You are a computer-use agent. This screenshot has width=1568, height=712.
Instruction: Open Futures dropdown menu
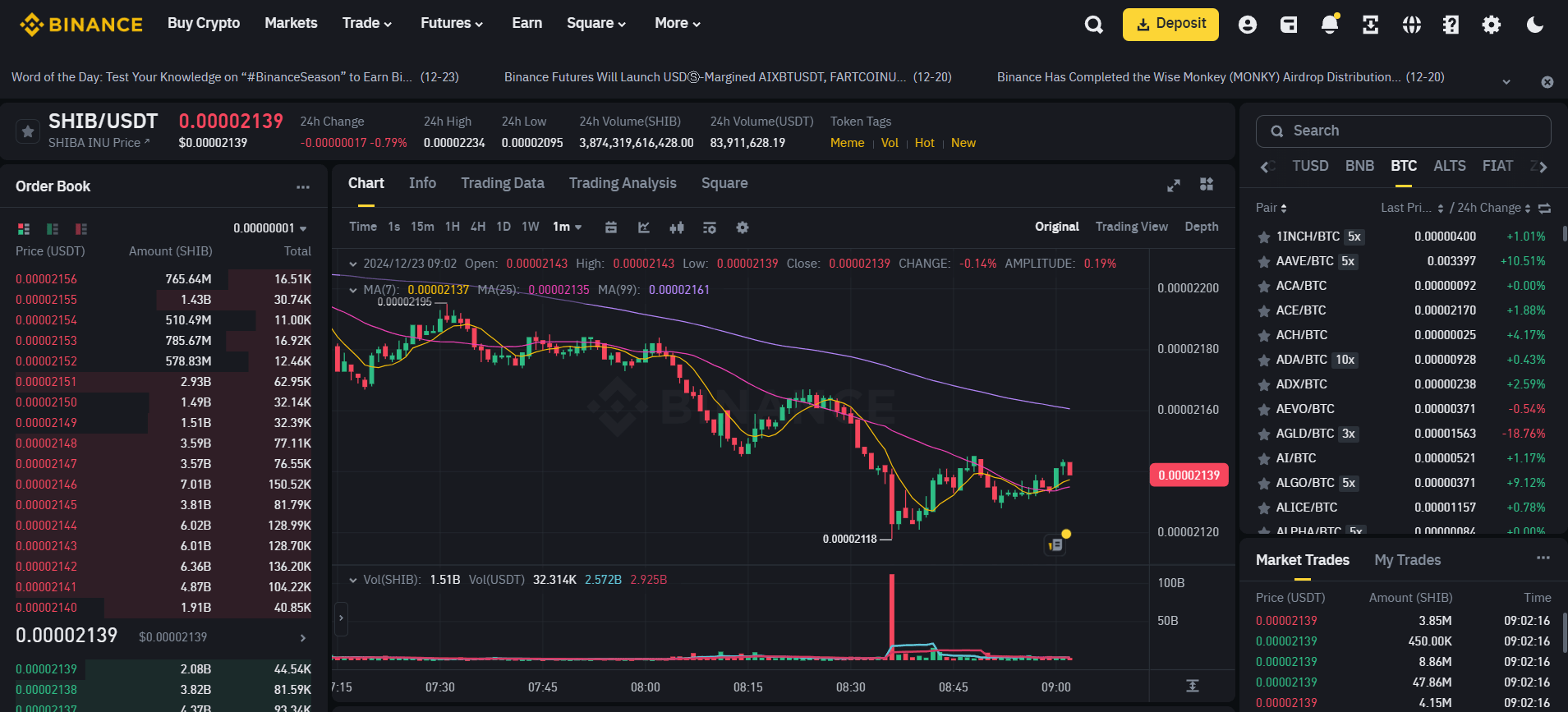click(x=452, y=23)
